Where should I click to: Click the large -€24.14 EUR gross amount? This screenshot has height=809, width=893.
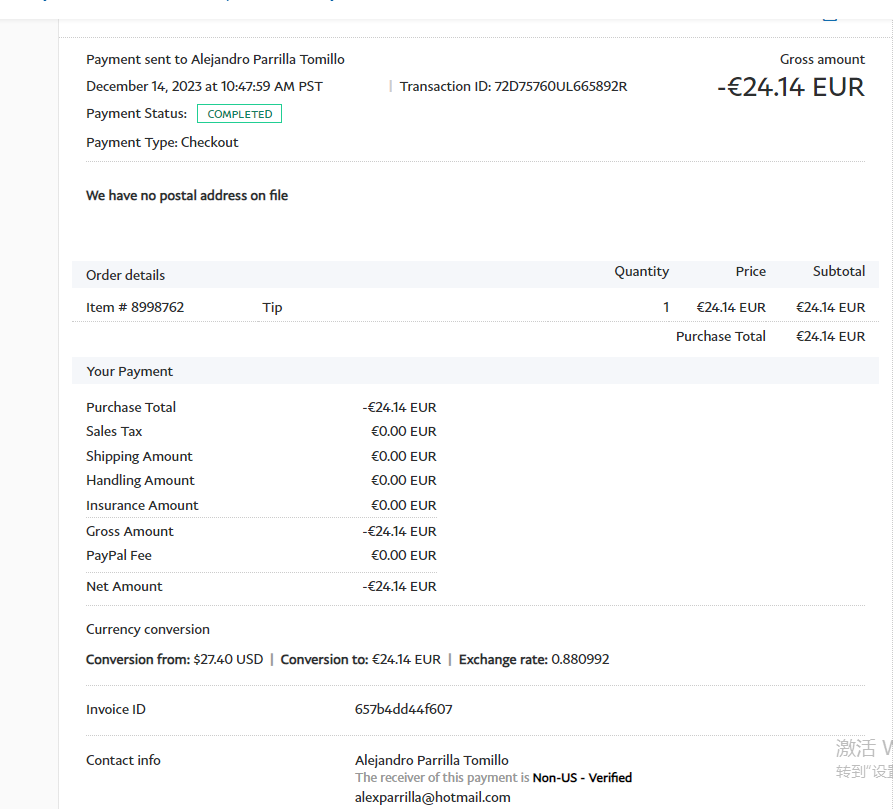pyautogui.click(x=790, y=87)
